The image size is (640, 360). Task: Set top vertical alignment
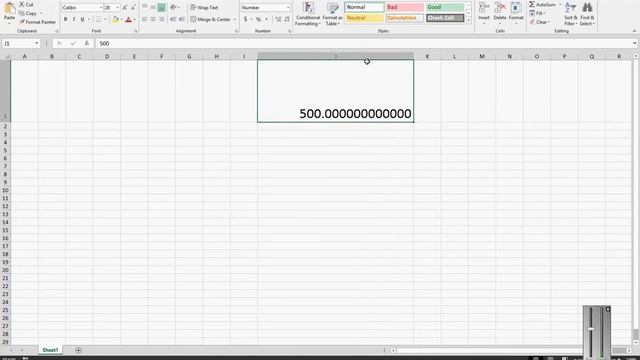[144, 7]
